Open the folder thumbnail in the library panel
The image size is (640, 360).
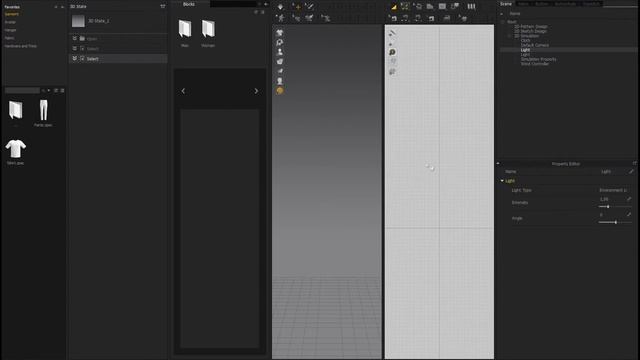[16, 110]
